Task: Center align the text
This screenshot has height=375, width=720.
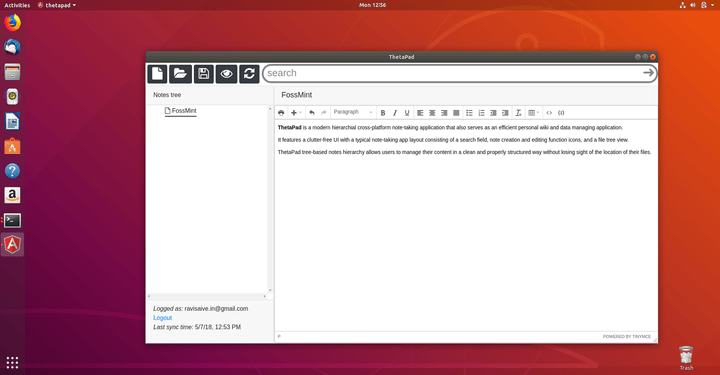Action: pos(432,112)
